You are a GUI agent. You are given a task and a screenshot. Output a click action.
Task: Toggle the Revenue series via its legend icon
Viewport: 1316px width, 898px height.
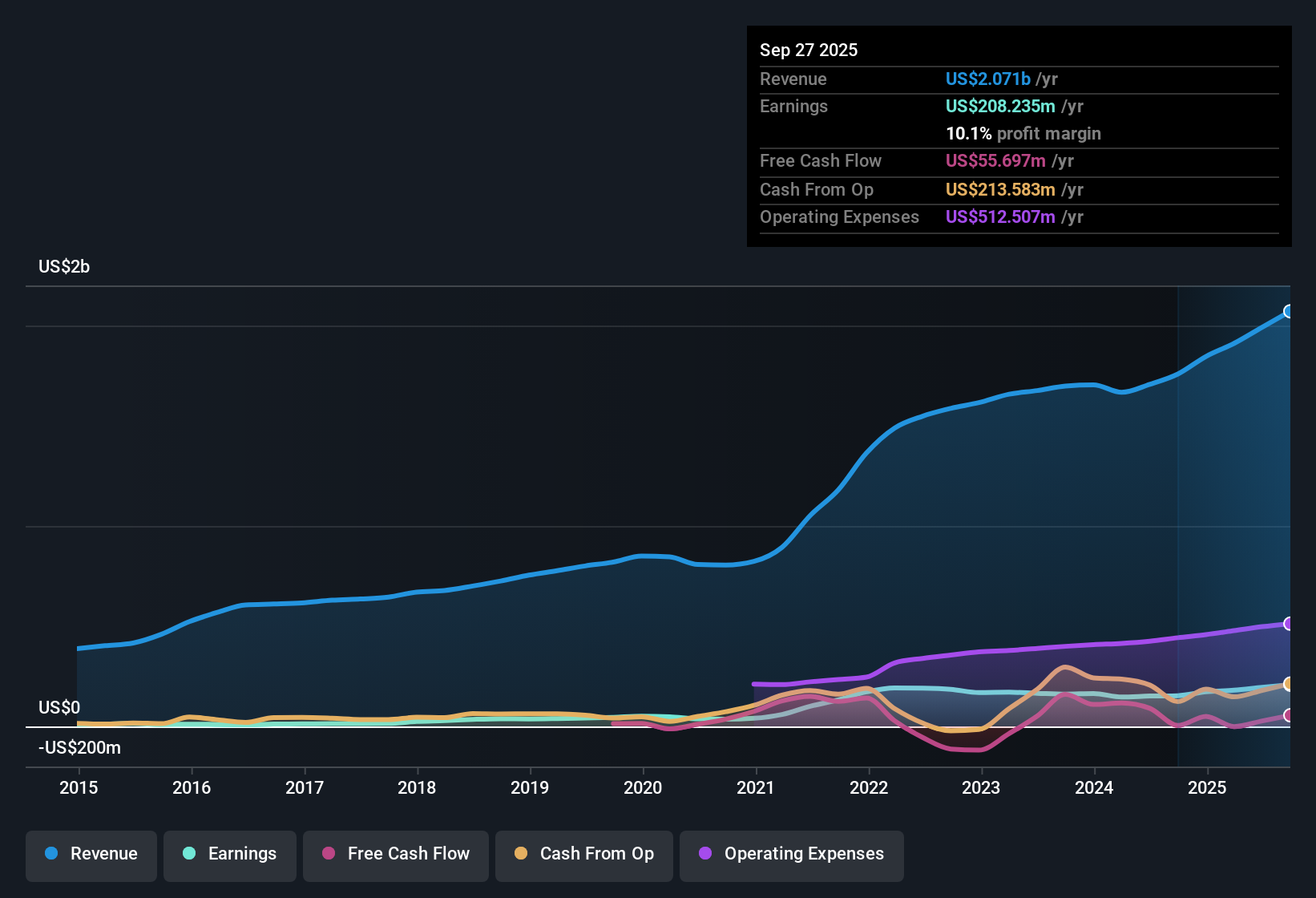[51, 854]
